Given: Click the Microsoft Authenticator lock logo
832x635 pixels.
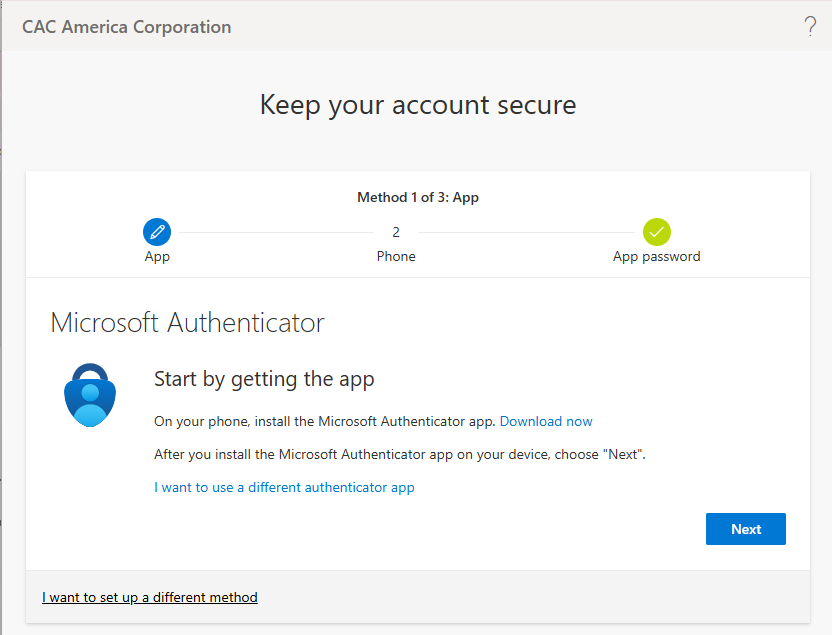Looking at the screenshot, I should click(x=91, y=395).
